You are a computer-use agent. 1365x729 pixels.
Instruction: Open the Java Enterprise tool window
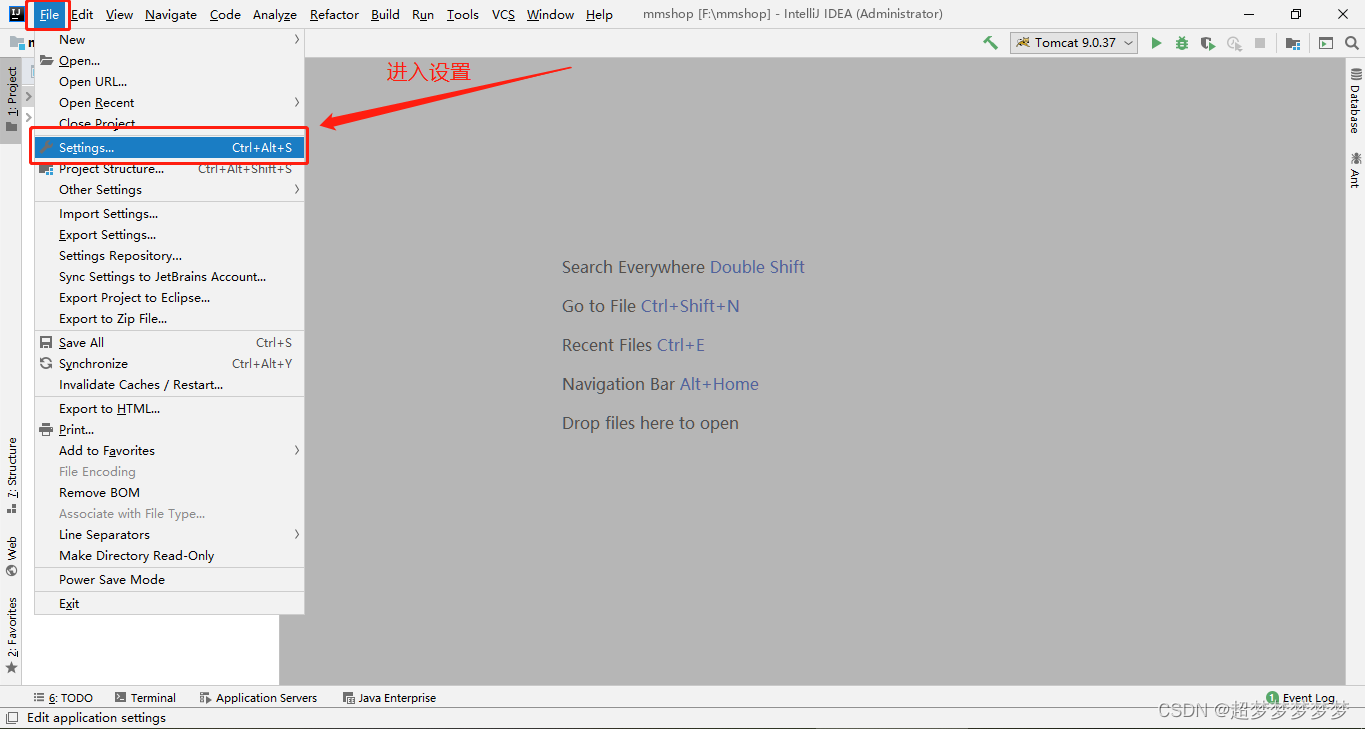pos(389,698)
